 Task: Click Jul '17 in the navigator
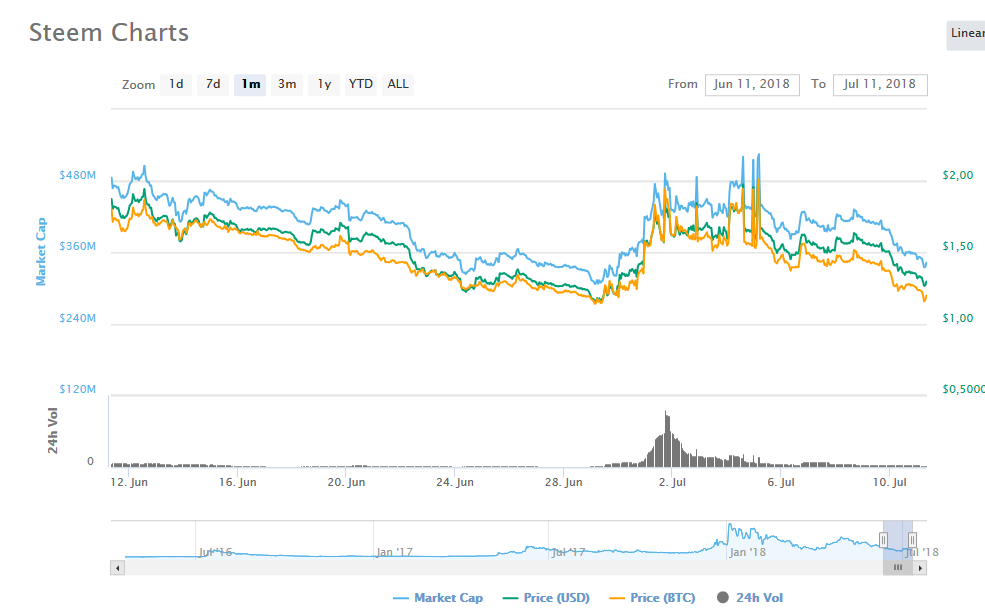(568, 552)
